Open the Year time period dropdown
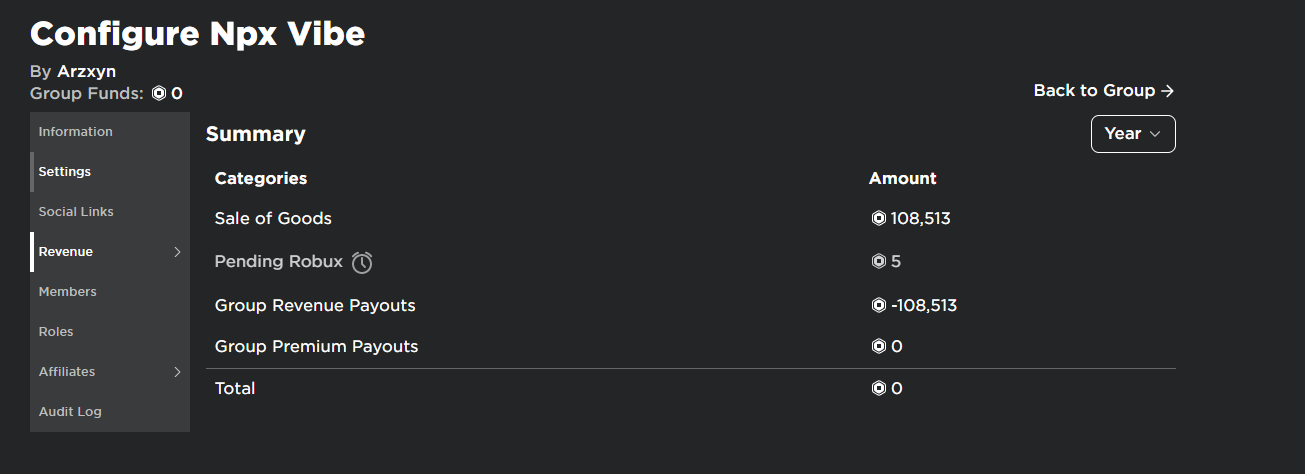Viewport: 1305px width, 474px height. 1132,134
